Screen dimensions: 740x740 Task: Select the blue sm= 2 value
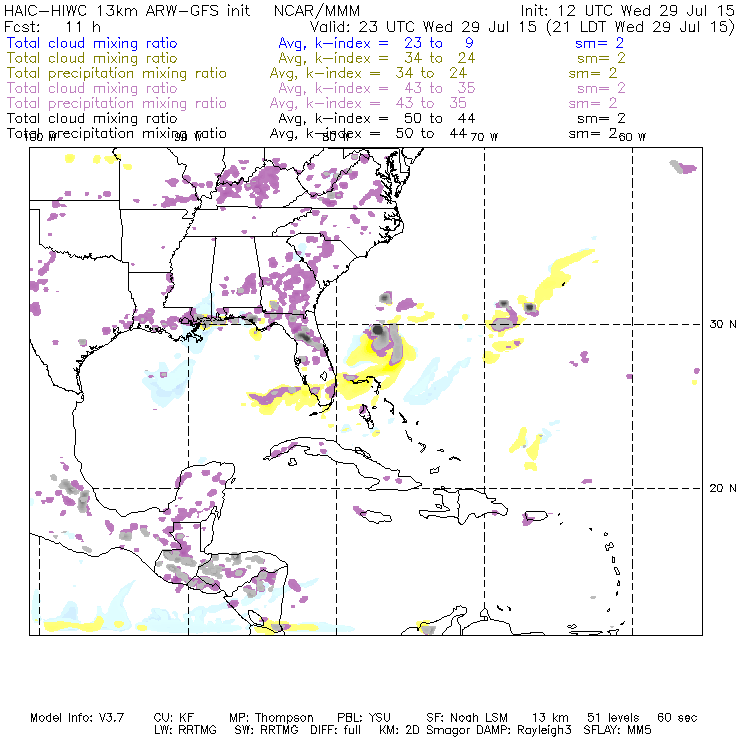tap(599, 43)
